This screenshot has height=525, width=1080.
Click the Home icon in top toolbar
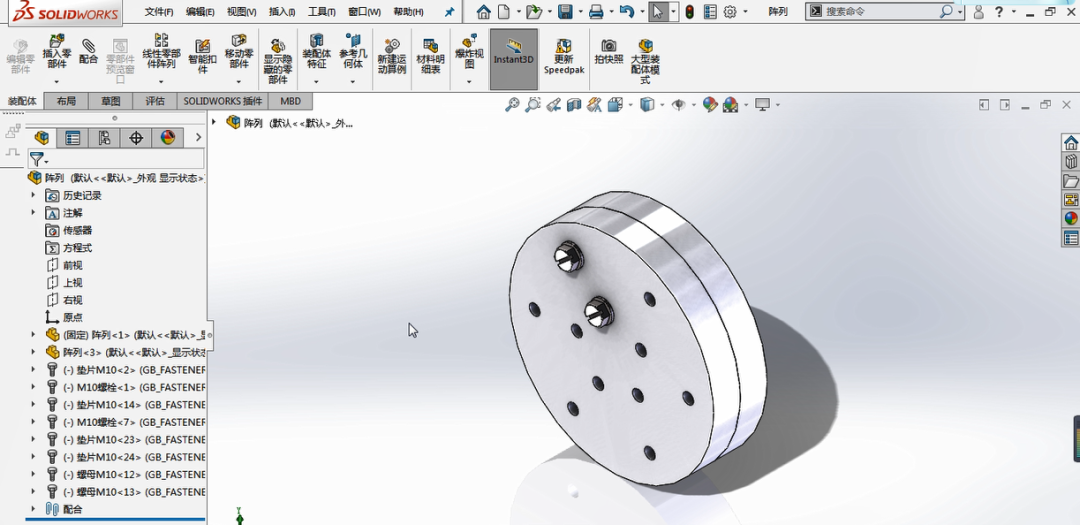click(484, 12)
